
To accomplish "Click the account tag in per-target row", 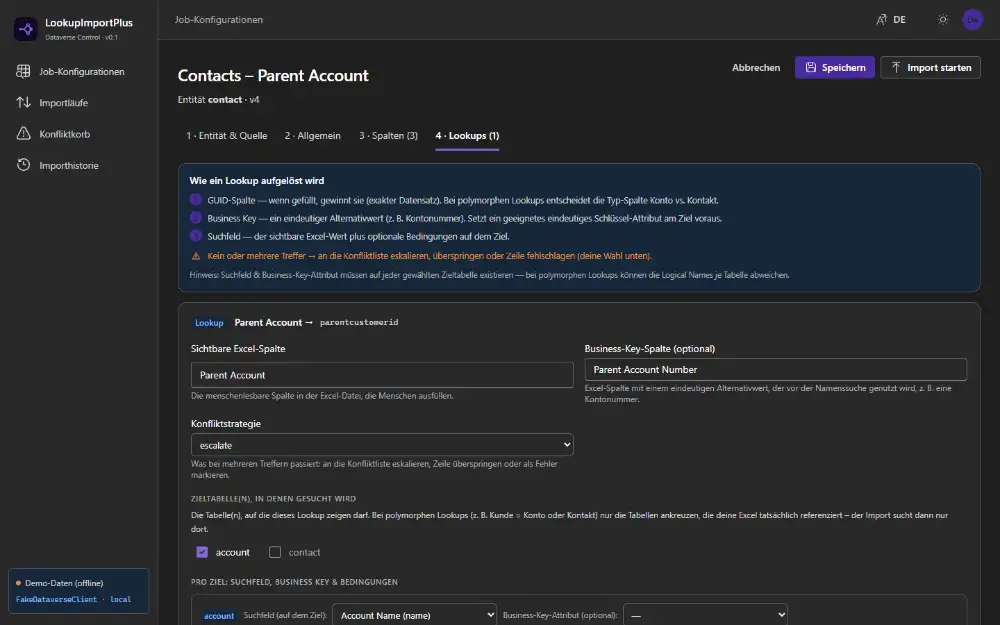I will click(x=219, y=615).
